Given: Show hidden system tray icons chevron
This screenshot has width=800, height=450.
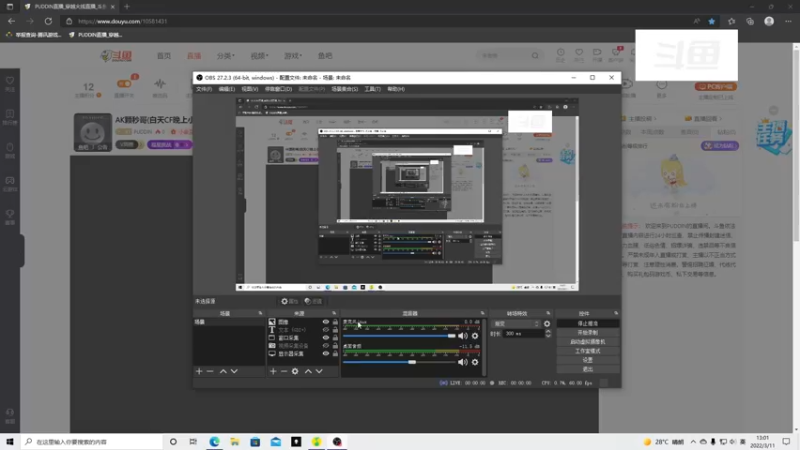Looking at the screenshot, I should [693, 442].
